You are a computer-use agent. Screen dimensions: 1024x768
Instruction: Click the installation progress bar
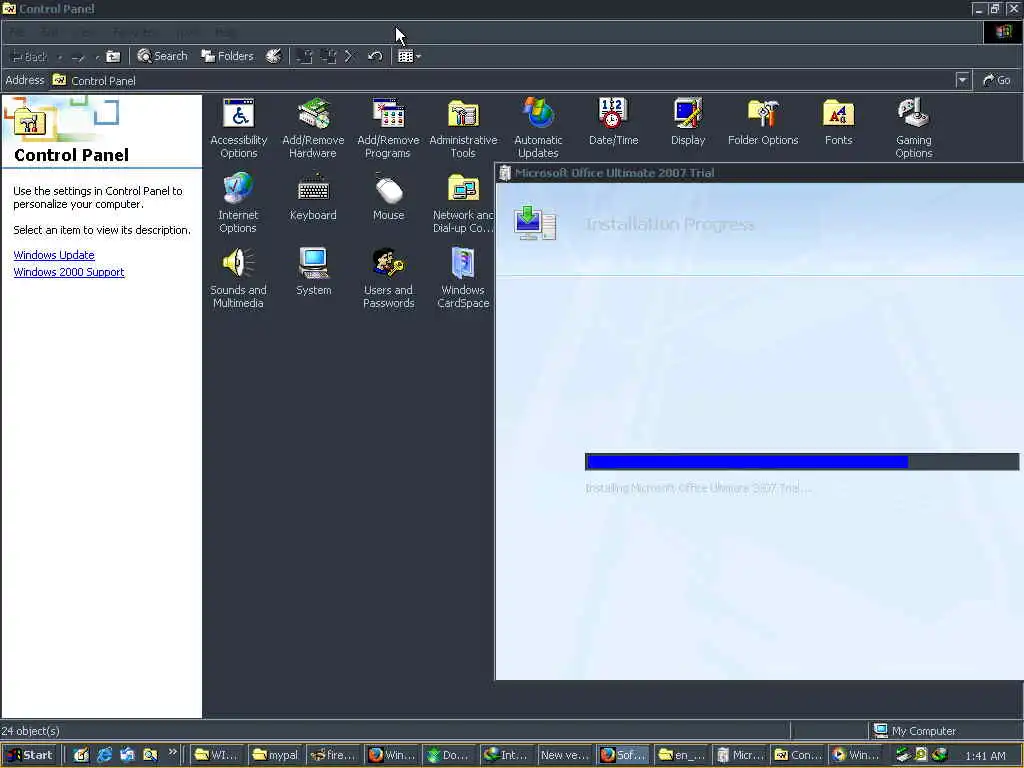pyautogui.click(x=802, y=462)
